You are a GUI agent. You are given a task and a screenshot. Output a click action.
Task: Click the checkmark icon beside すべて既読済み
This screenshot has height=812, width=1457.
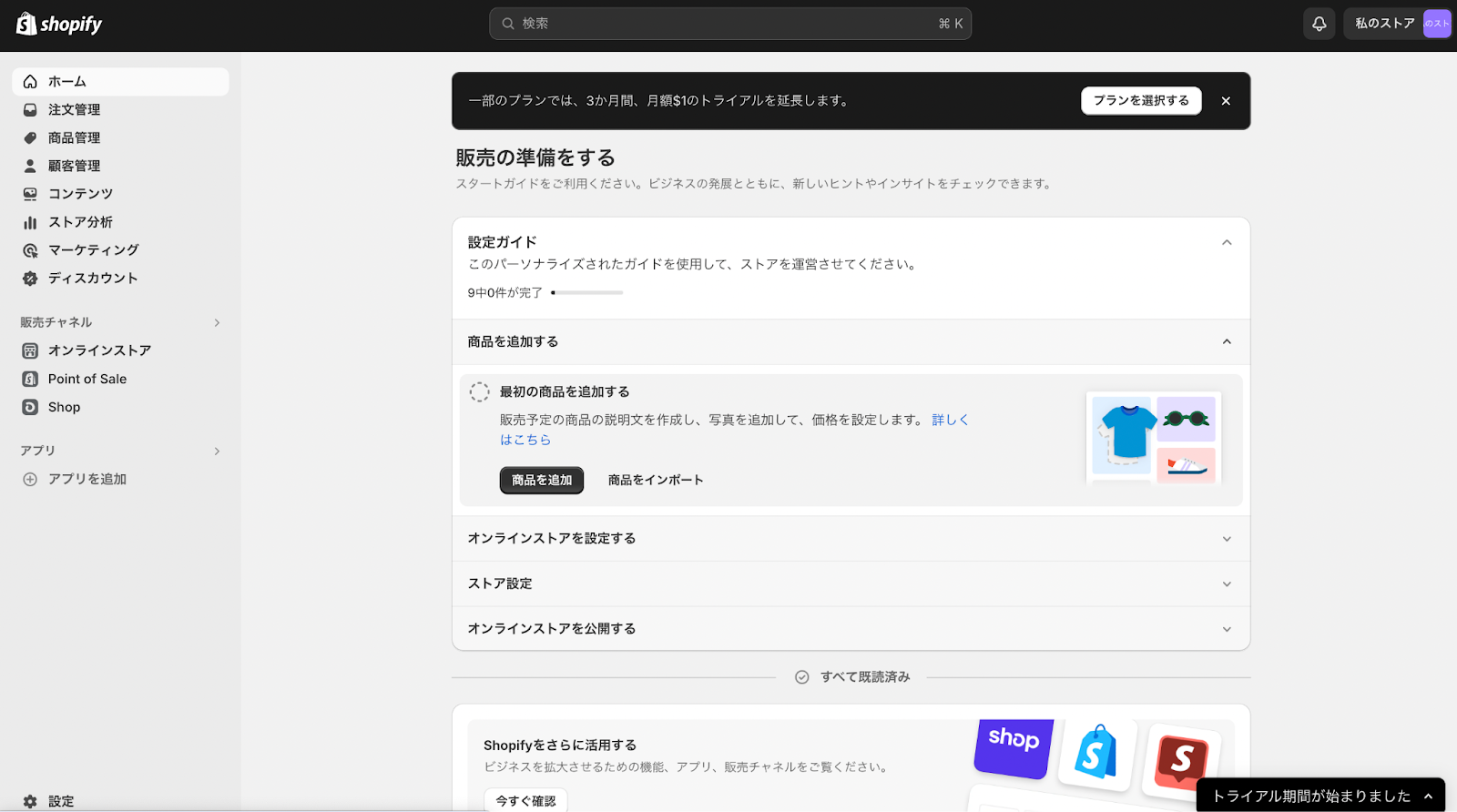click(x=802, y=677)
